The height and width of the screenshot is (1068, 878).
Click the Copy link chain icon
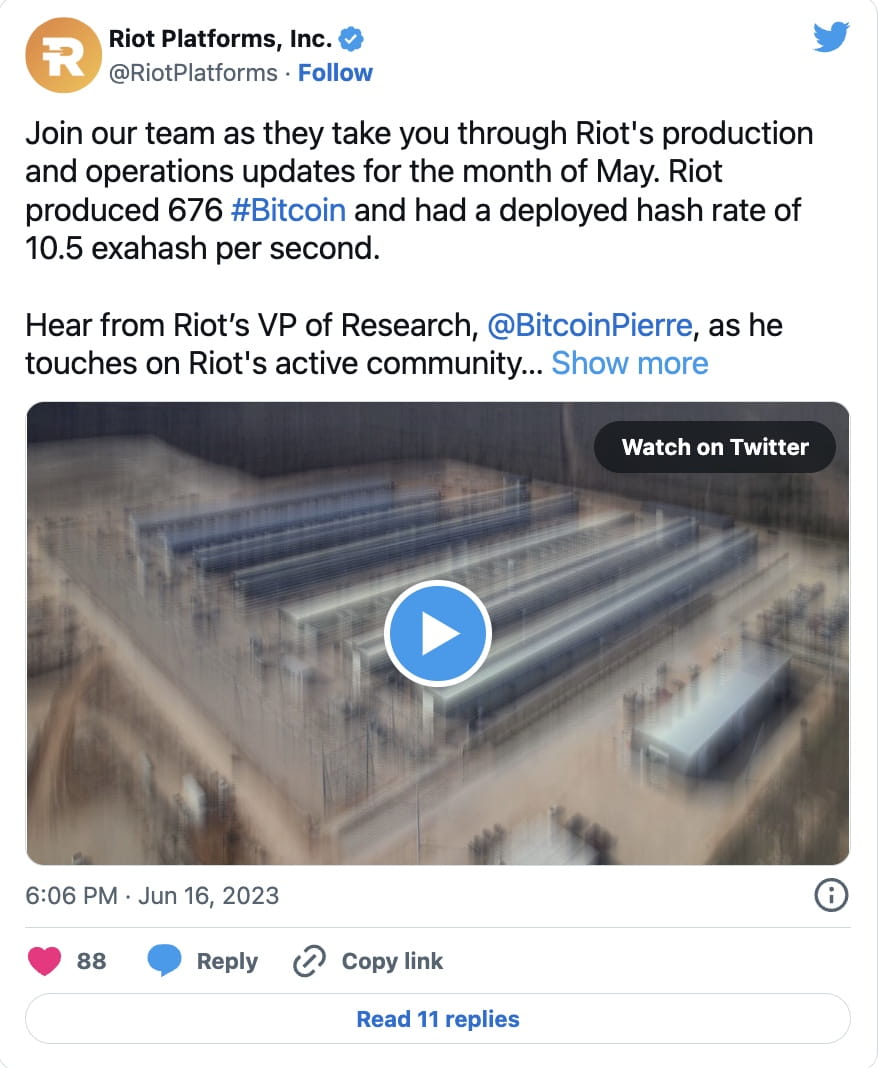pos(308,961)
